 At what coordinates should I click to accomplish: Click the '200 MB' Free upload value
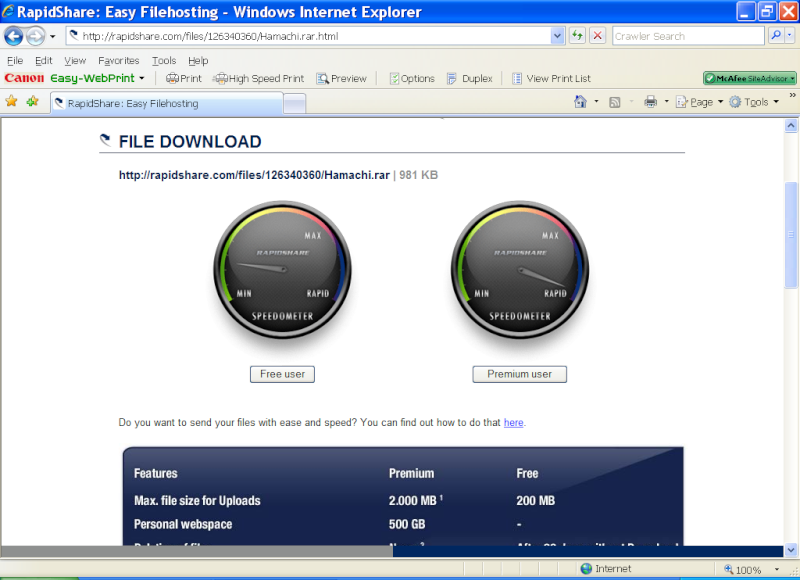(x=535, y=500)
